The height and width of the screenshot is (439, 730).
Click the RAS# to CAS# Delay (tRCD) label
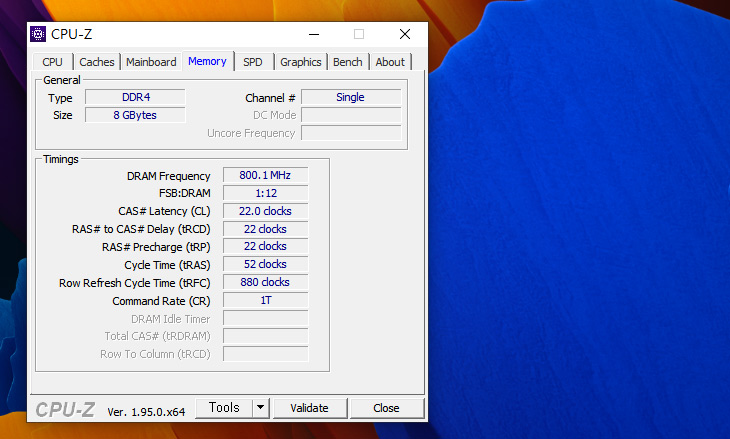tap(141, 230)
